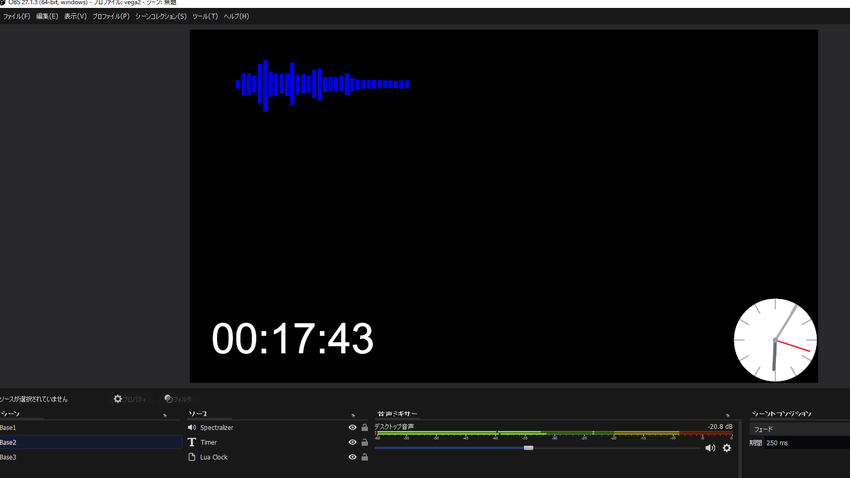Toggle the lock on Spectralizer source

pyautogui.click(x=365, y=428)
